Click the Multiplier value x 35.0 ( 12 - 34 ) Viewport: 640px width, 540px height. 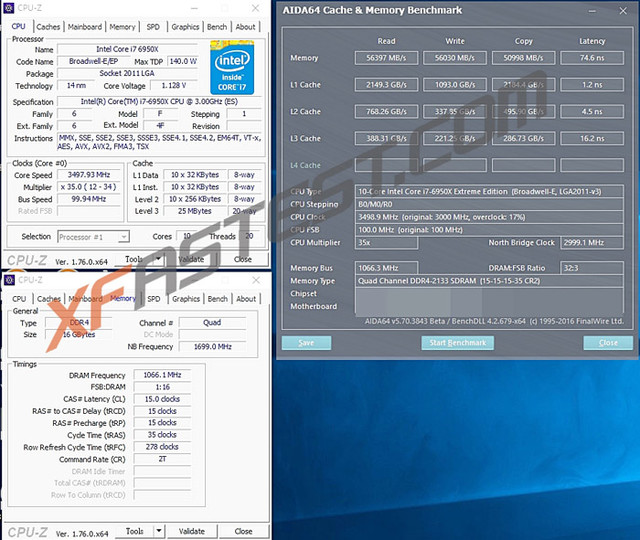click(x=89, y=187)
